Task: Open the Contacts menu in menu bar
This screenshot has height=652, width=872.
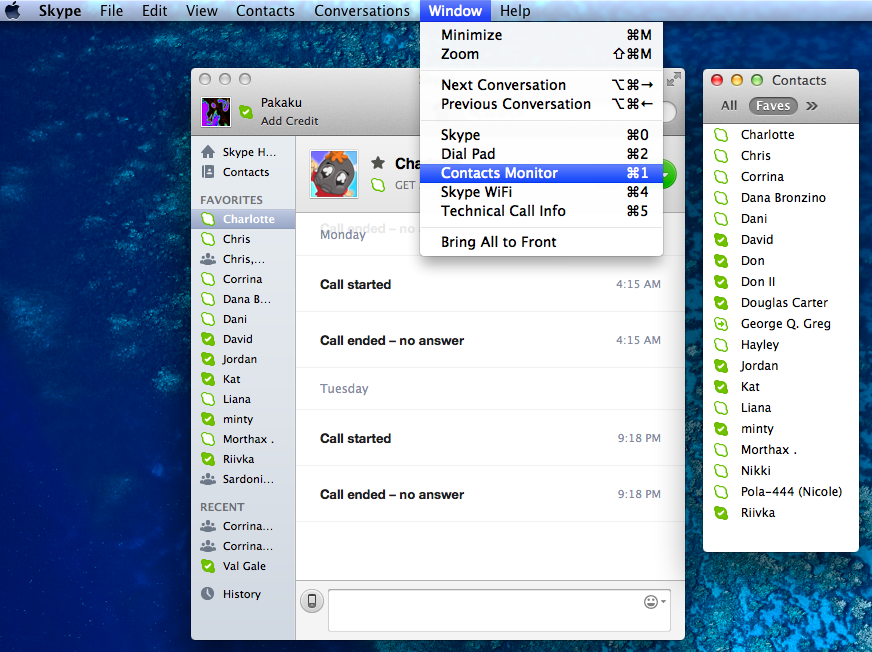Action: pos(265,11)
